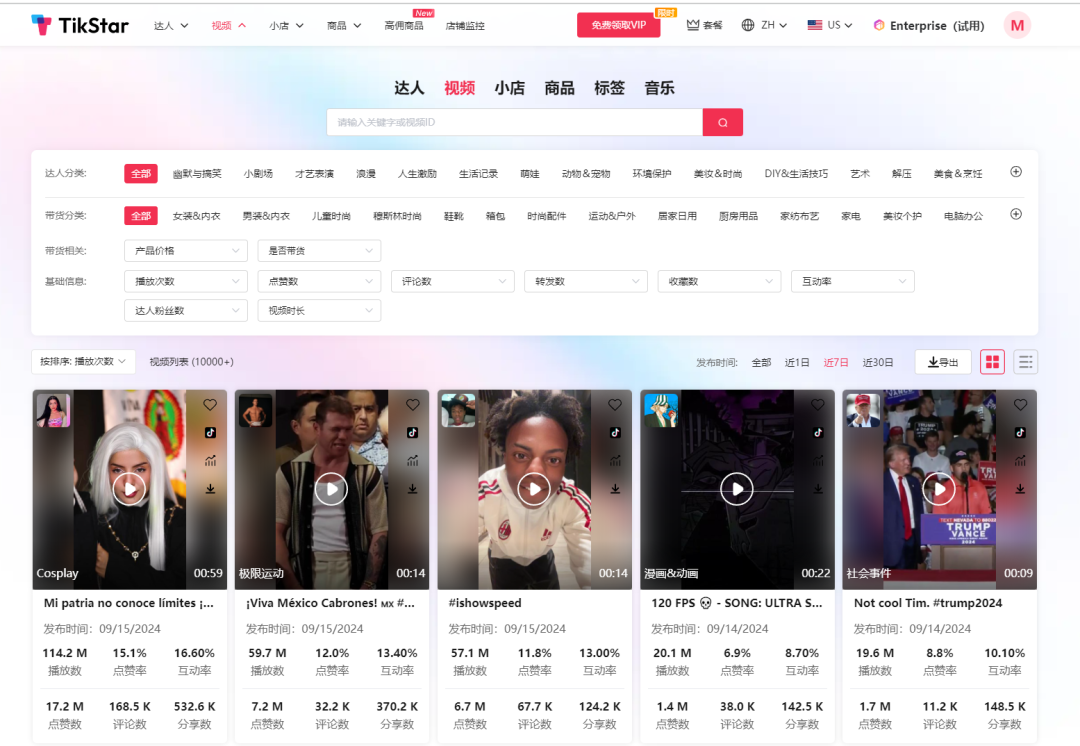Expand the 达人粉丝数 dropdown
Image resolution: width=1080 pixels, height=746 pixels.
tap(185, 310)
